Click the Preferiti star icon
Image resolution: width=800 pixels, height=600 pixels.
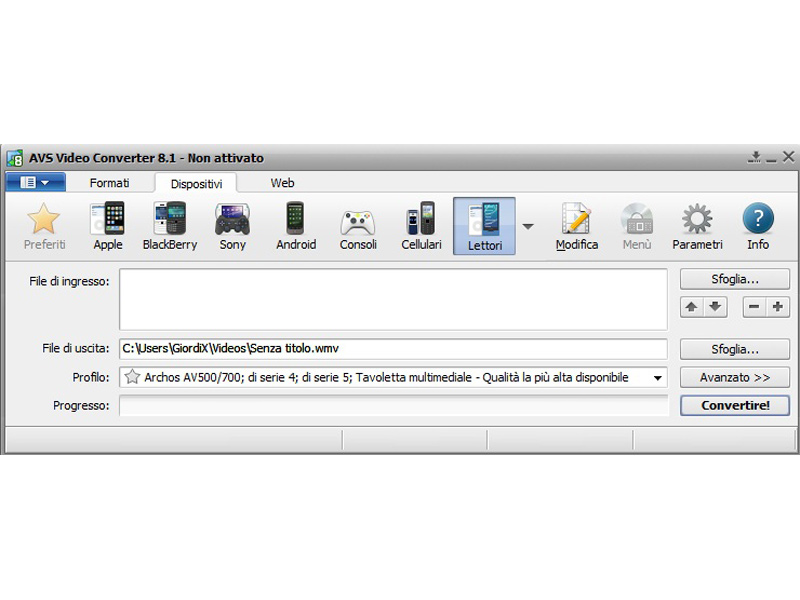(x=44, y=225)
